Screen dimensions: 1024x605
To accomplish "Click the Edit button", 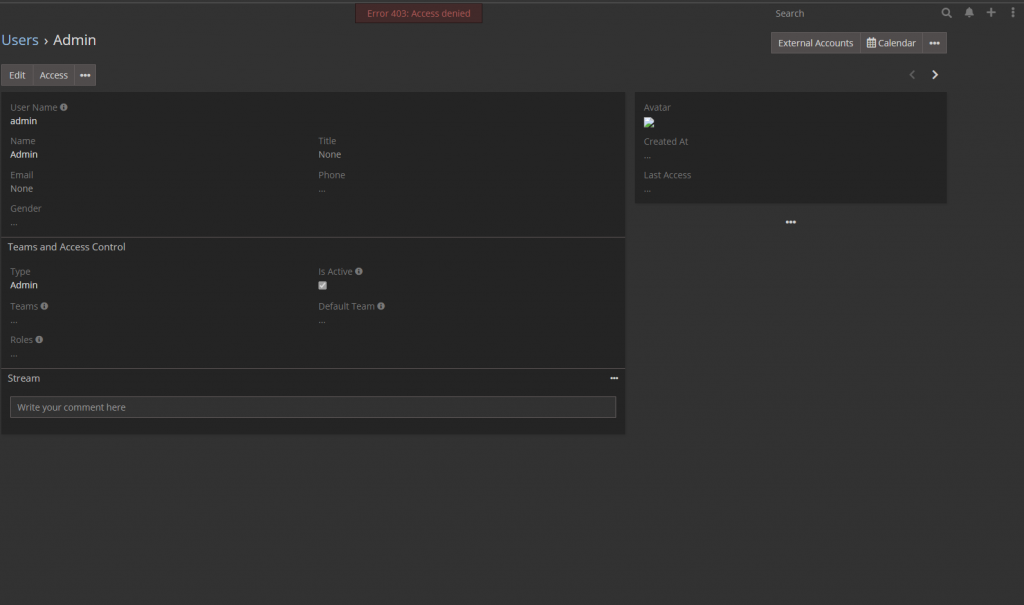I will [x=17, y=75].
